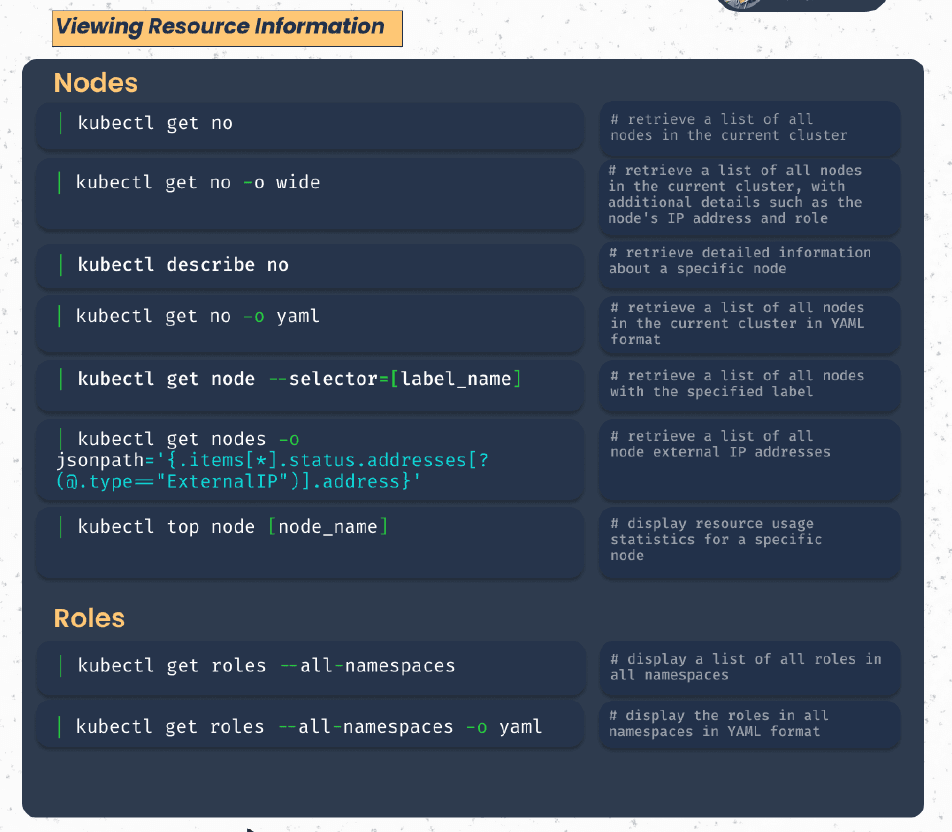Click the Viewing Resource Information title banner
Screen dimensions: 952x832
[227, 28]
